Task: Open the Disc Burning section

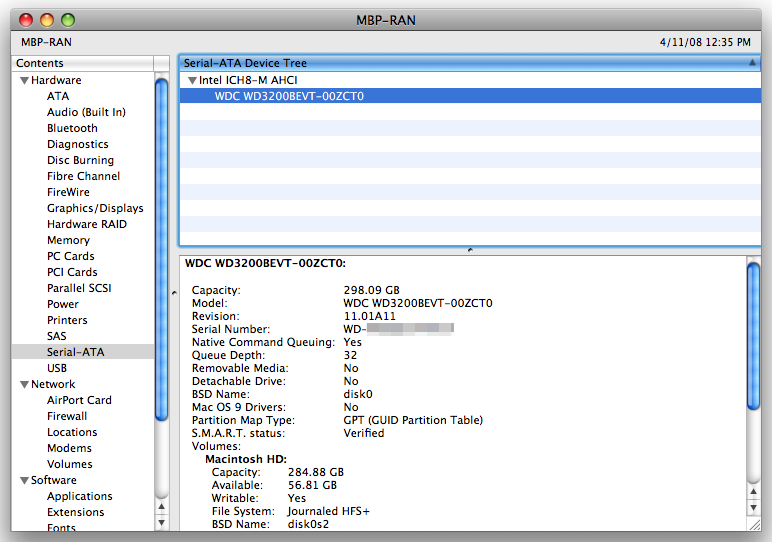Action: 80,160
